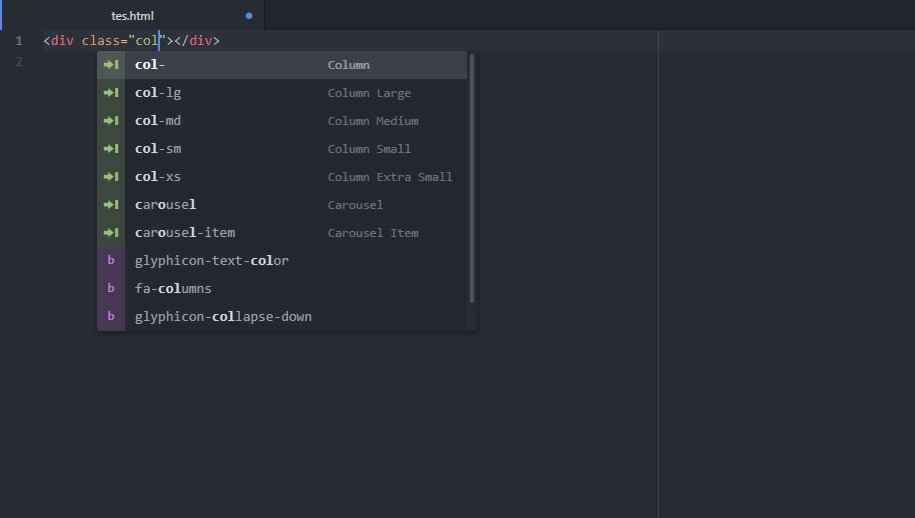Click the 'Carousel Item' description text

(373, 233)
